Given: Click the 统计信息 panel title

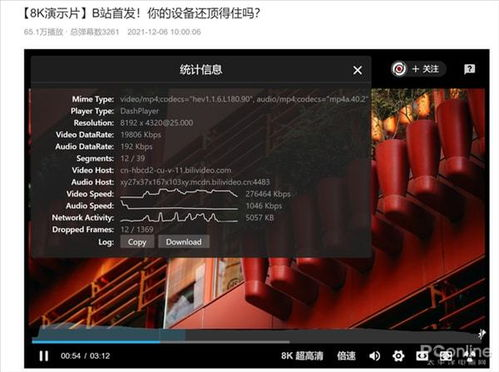Looking at the screenshot, I should [201, 70].
